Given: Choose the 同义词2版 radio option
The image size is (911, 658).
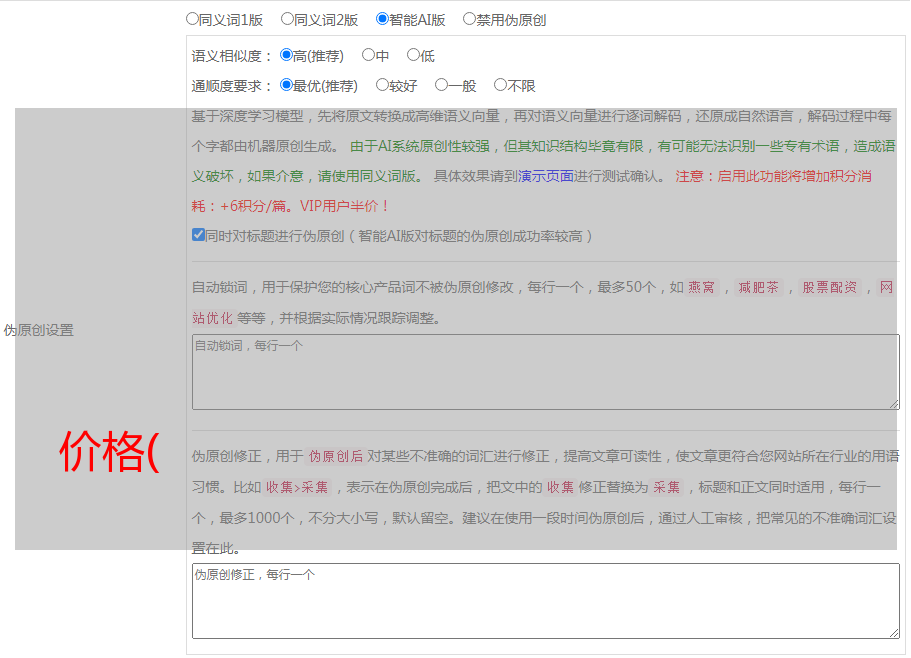Looking at the screenshot, I should (288, 19).
